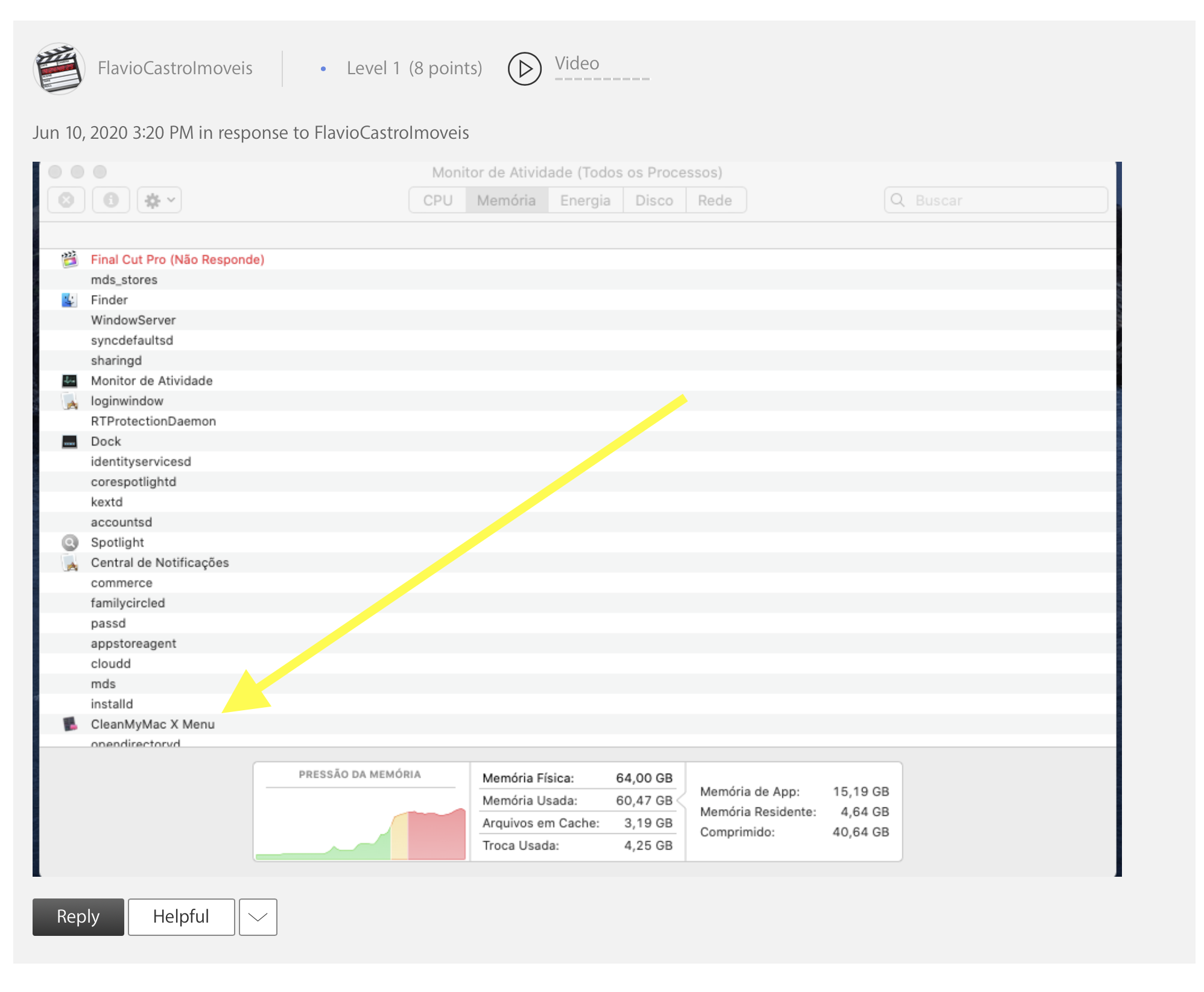Play the Video link icon
The height and width of the screenshot is (992, 1204).
(524, 69)
